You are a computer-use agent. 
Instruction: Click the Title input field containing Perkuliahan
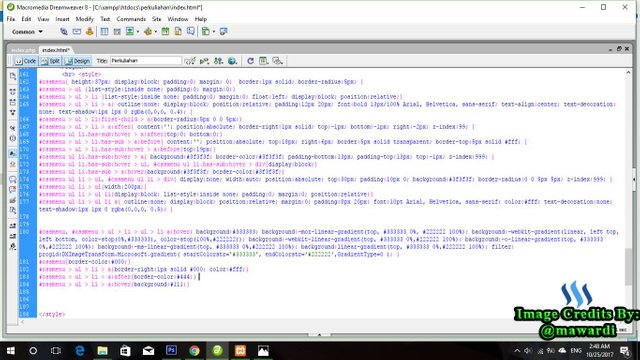pos(145,60)
